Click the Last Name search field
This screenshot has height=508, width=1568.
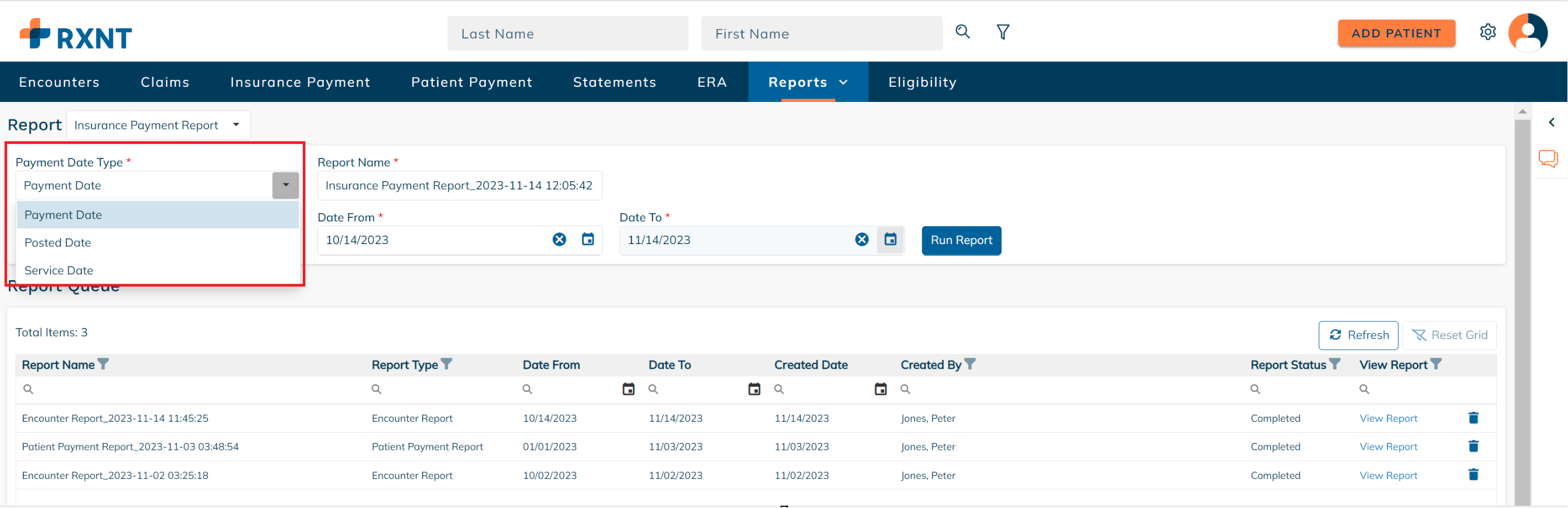click(567, 34)
